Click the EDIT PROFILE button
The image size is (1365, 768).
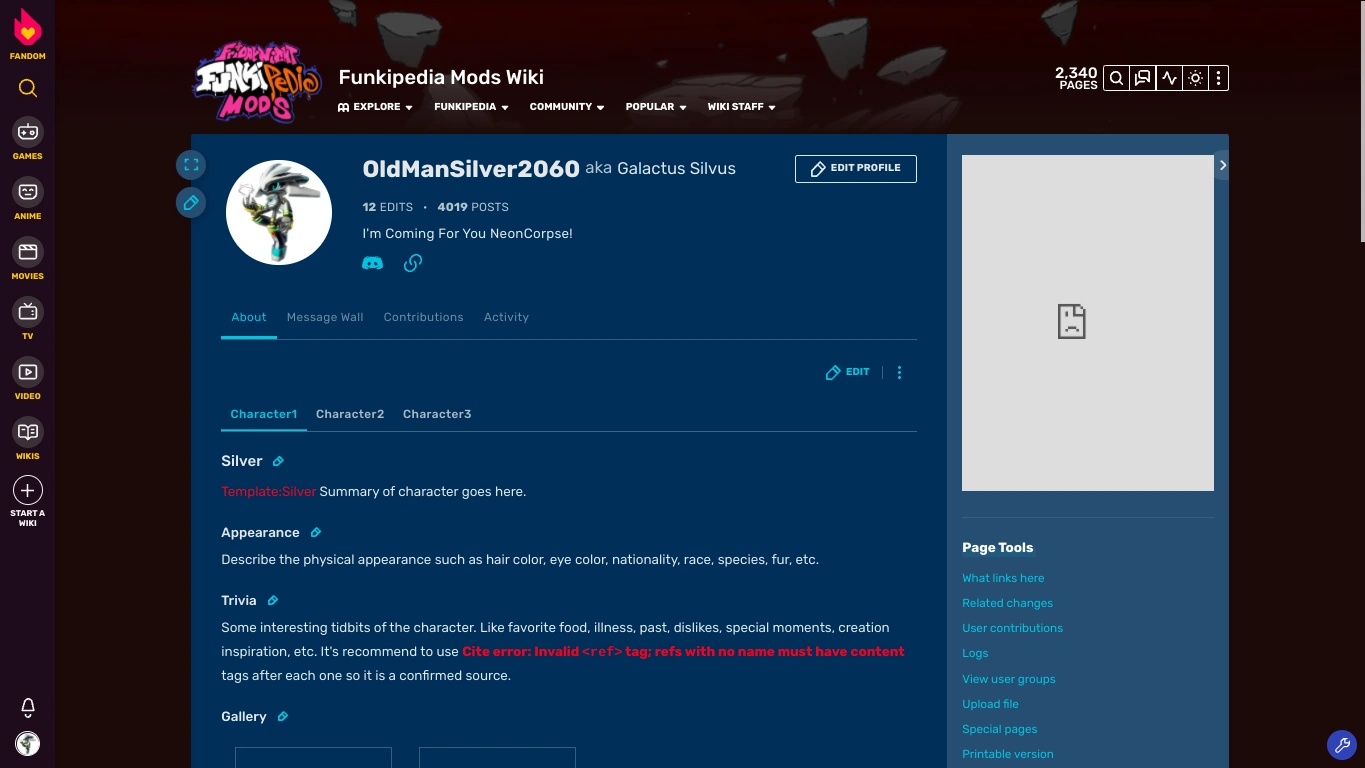855,168
